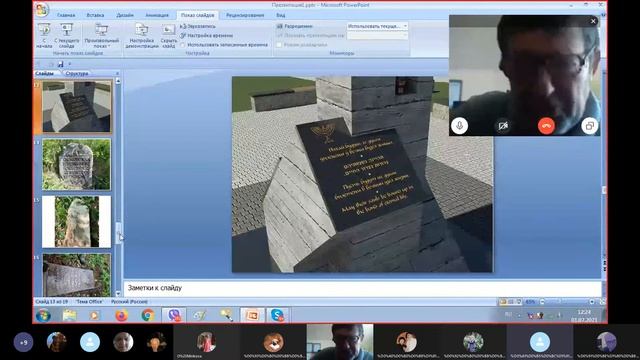Click the slide notes field 'Заметки к слайду'

362,288
